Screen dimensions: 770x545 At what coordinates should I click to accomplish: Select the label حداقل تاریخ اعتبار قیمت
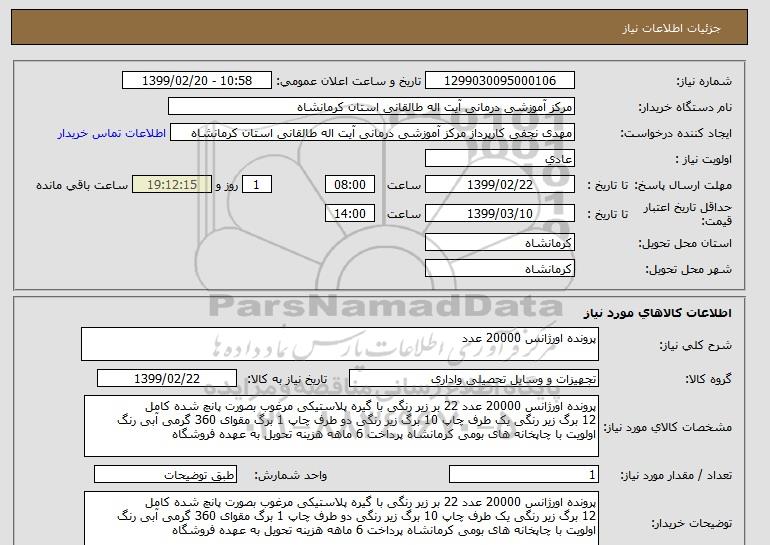688,214
